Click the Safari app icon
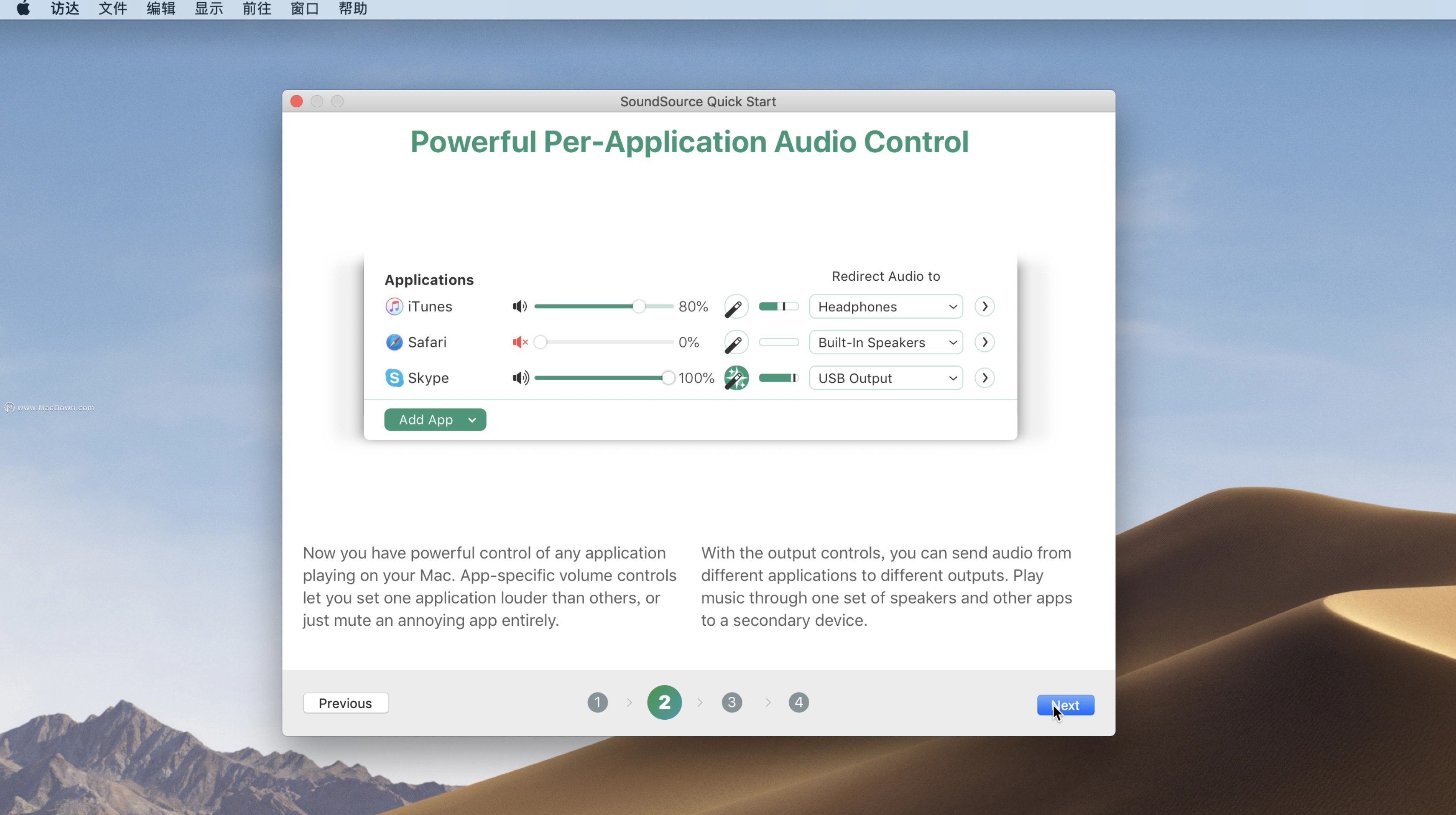The width and height of the screenshot is (1456, 815). pyautogui.click(x=394, y=342)
